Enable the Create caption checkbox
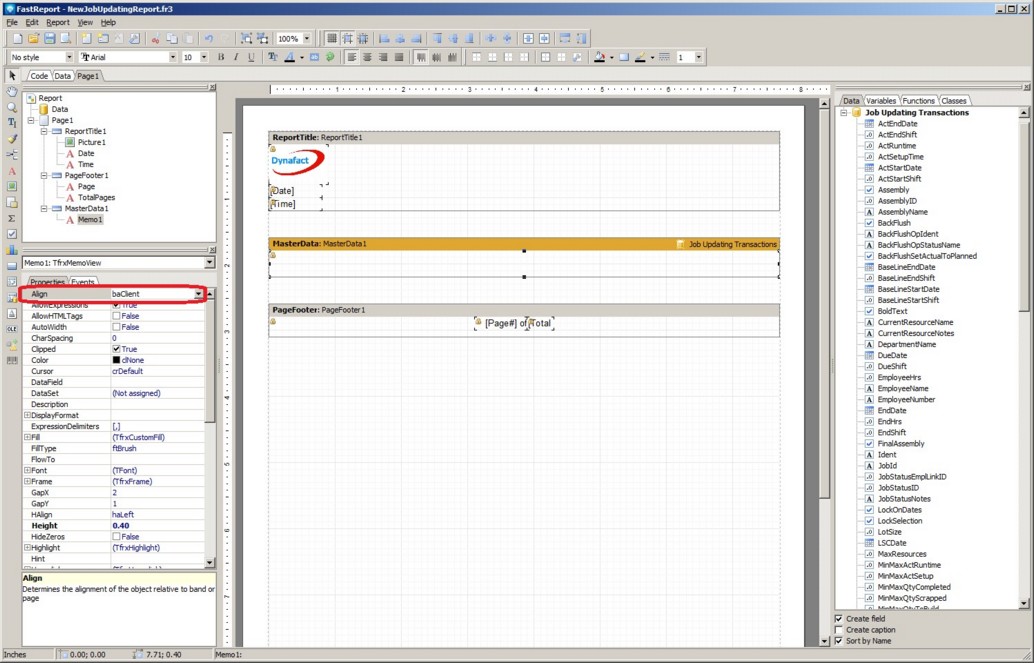The height and width of the screenshot is (663, 1034). 838,630
